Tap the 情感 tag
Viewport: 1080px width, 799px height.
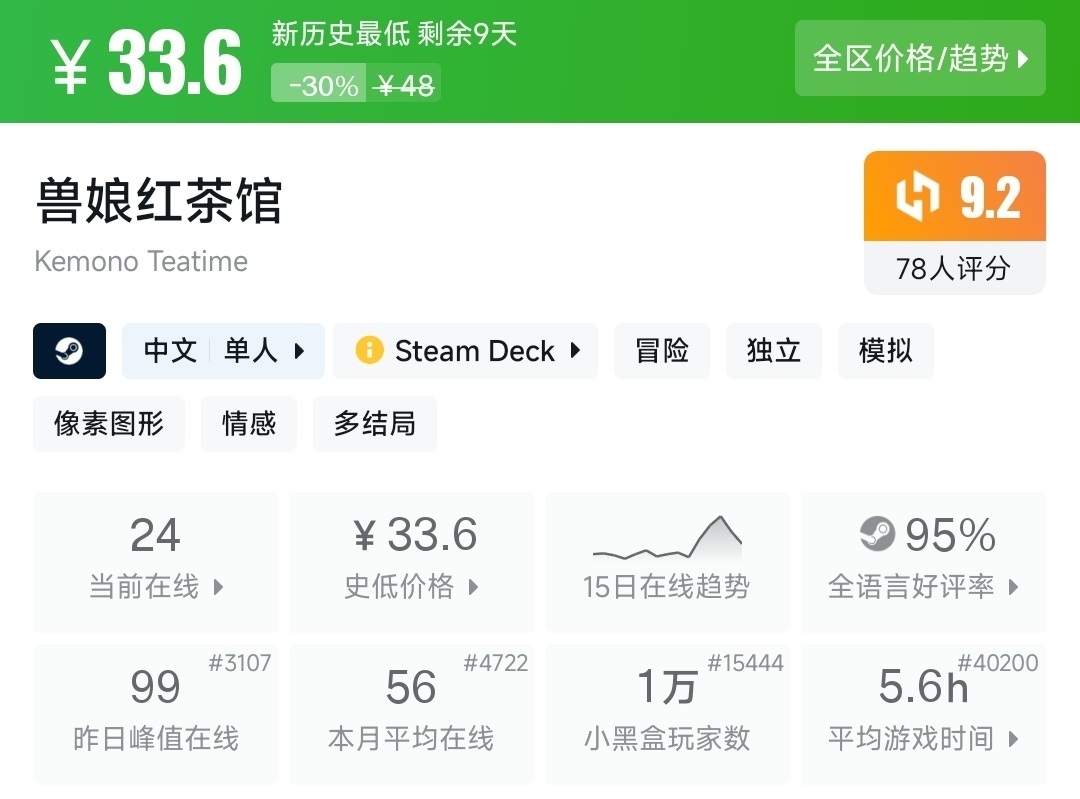(249, 424)
